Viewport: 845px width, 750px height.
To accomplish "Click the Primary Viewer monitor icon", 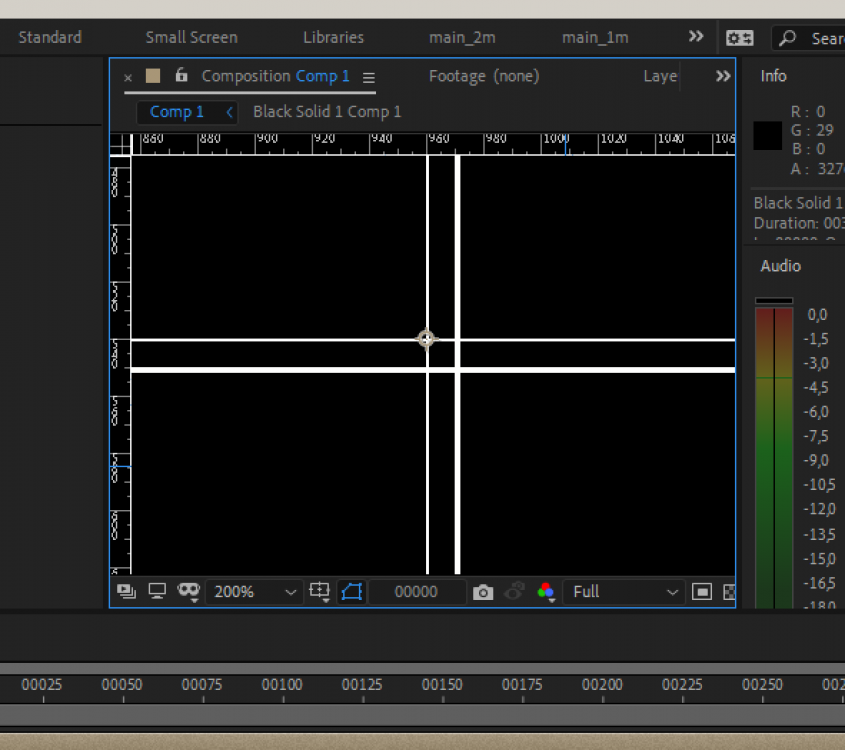I will pyautogui.click(x=157, y=591).
